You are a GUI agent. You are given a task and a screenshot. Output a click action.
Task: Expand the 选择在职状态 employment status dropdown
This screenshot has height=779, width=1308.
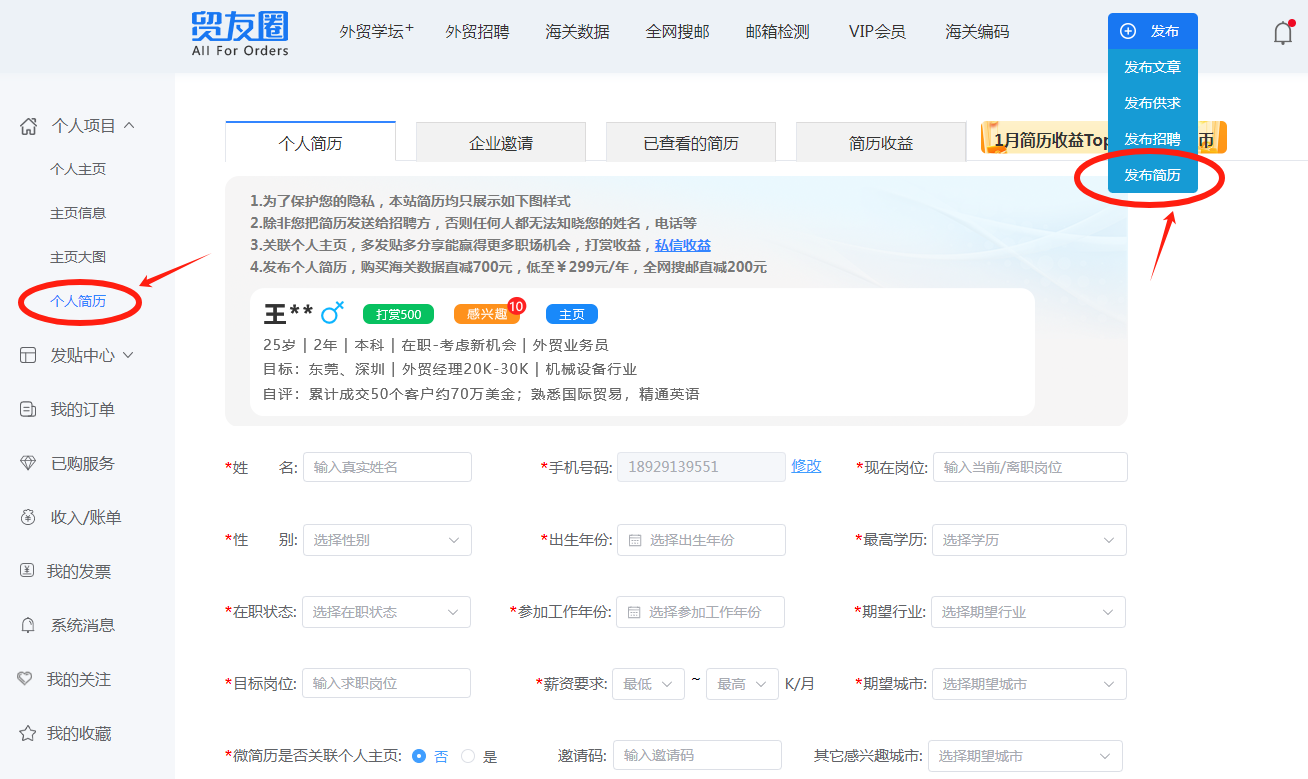(386, 612)
